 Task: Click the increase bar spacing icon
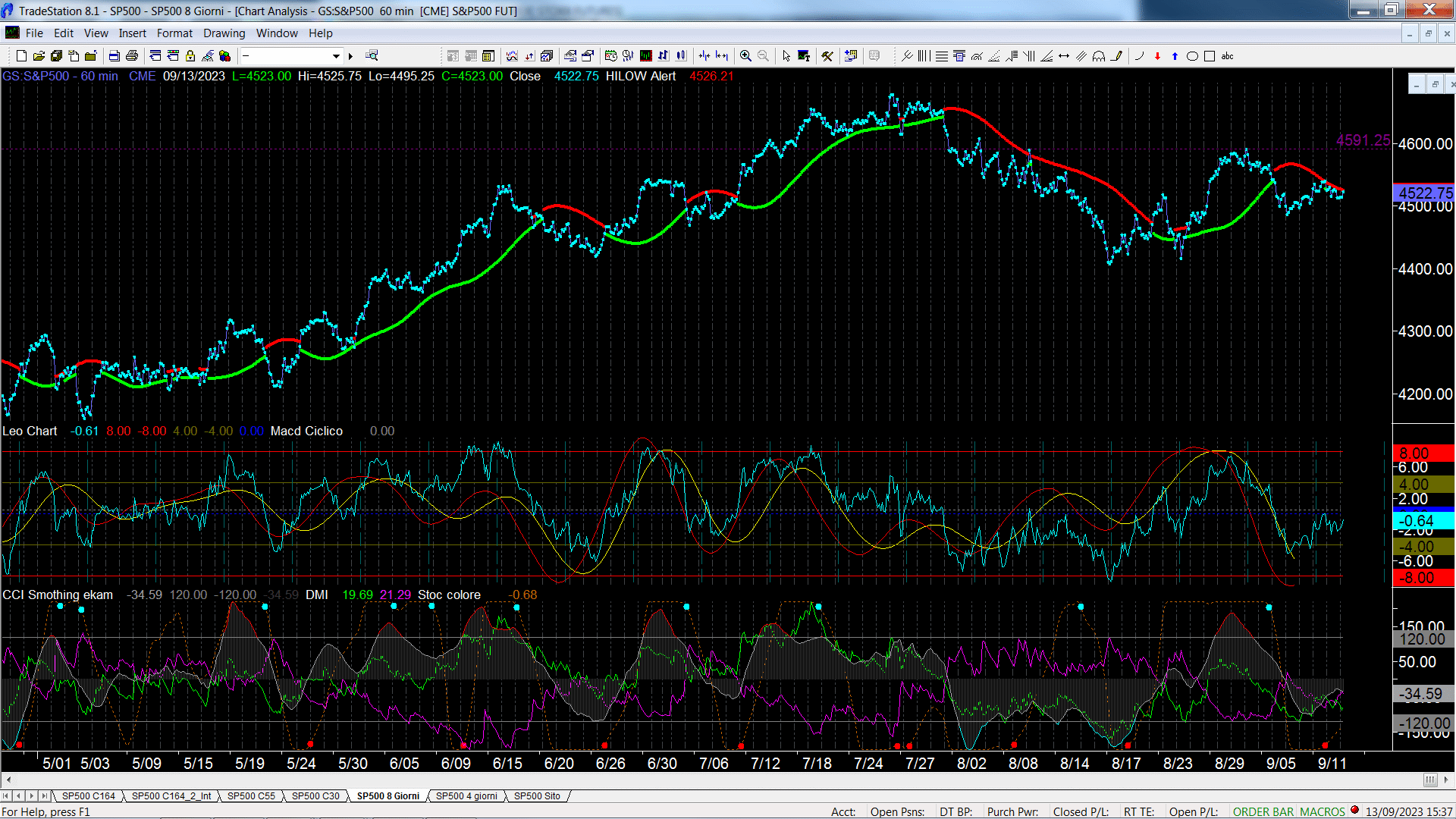click(x=722, y=55)
